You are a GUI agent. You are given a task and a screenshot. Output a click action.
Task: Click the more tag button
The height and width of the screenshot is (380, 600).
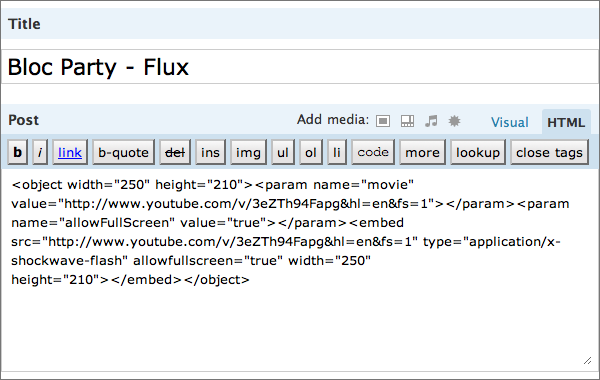(x=422, y=152)
